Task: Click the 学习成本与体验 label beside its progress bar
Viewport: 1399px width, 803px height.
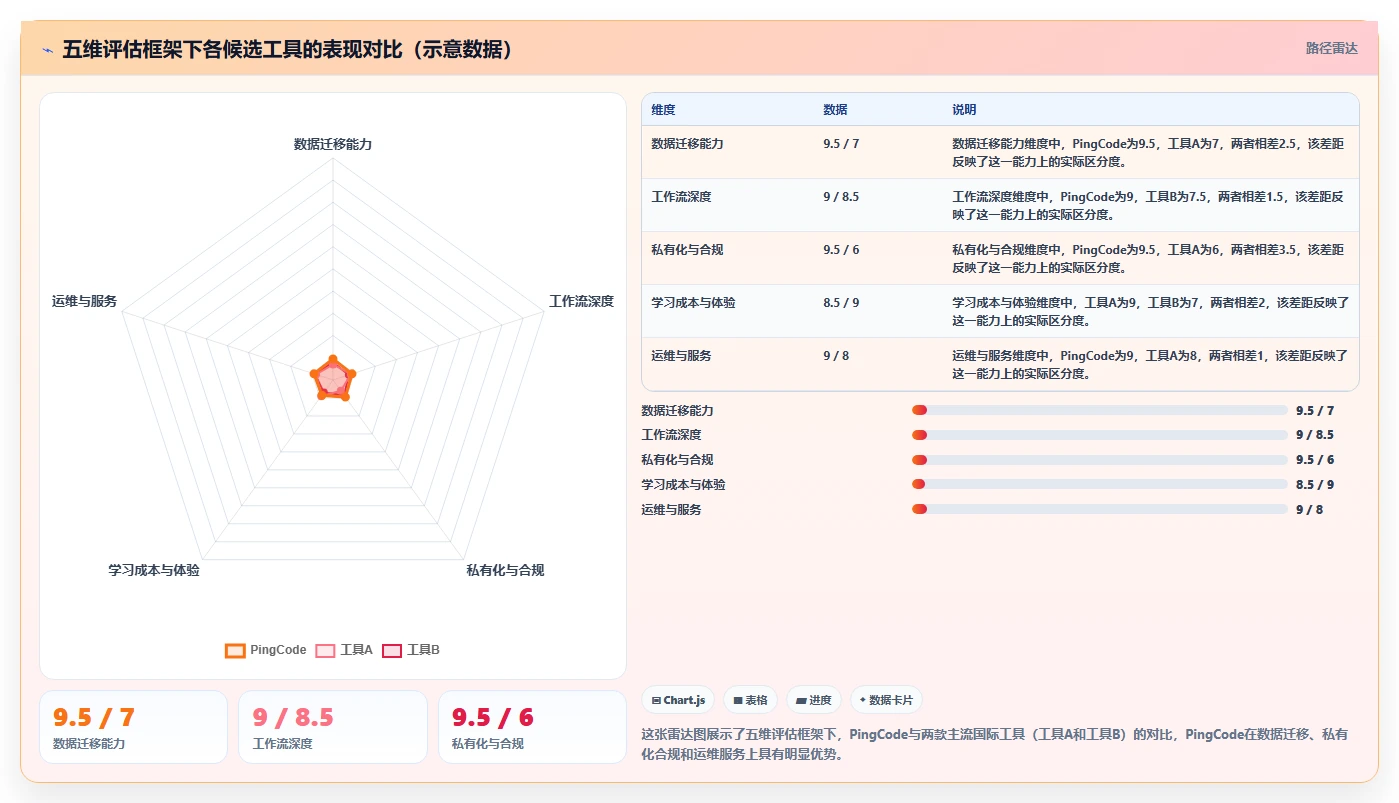Action: [x=684, y=485]
